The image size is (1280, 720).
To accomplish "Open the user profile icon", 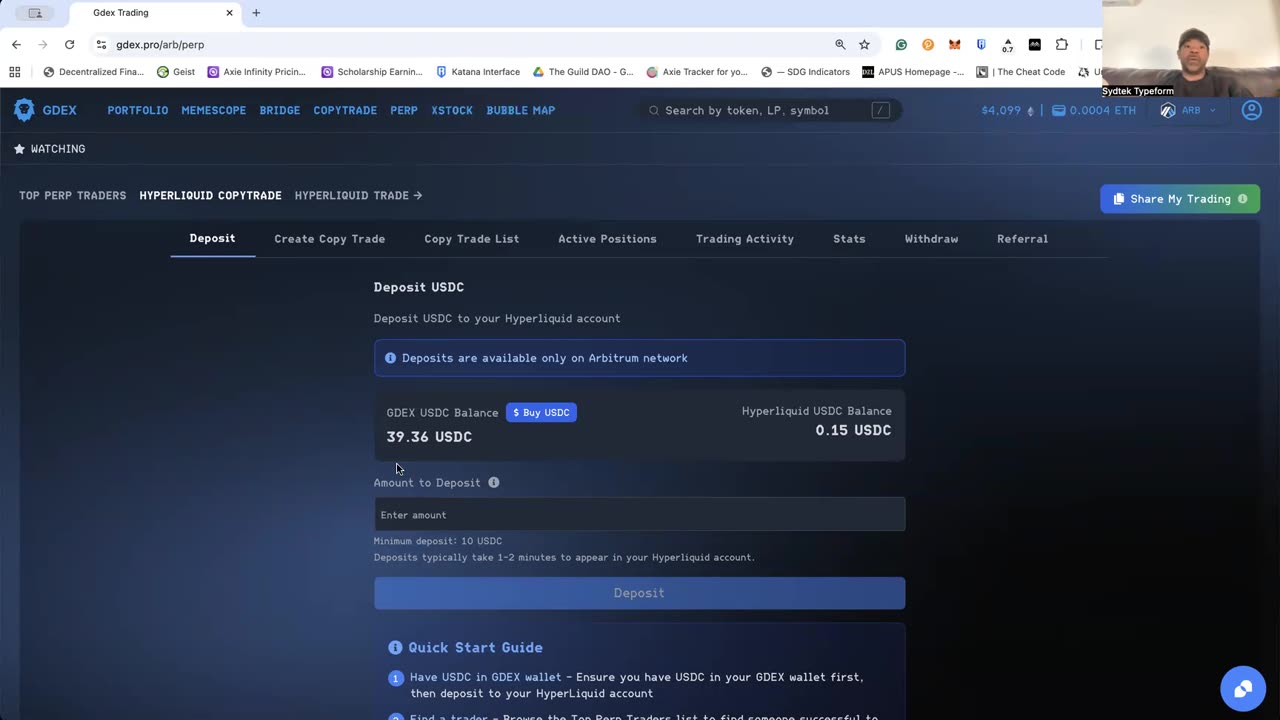I will (1251, 110).
